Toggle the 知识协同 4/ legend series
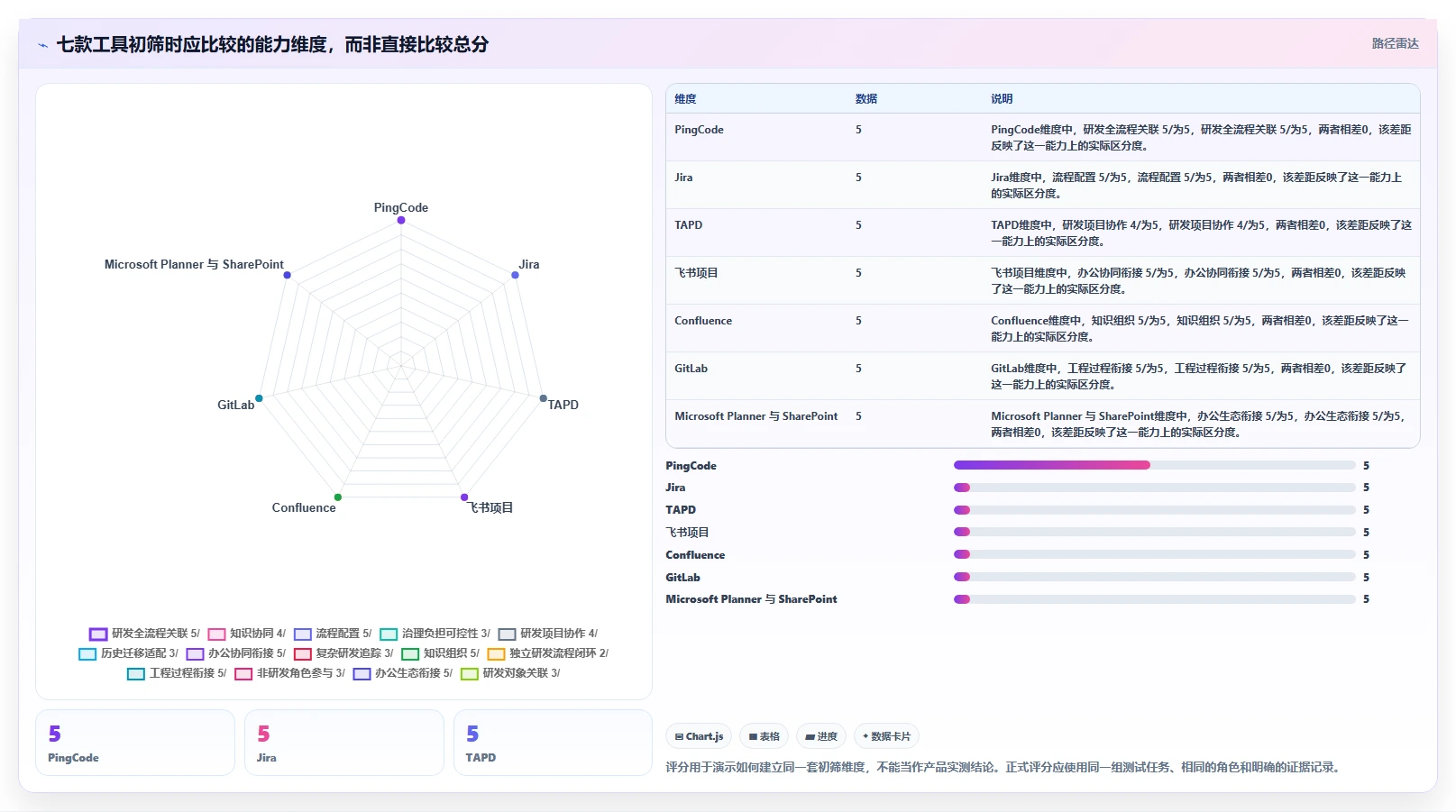 [x=246, y=634]
